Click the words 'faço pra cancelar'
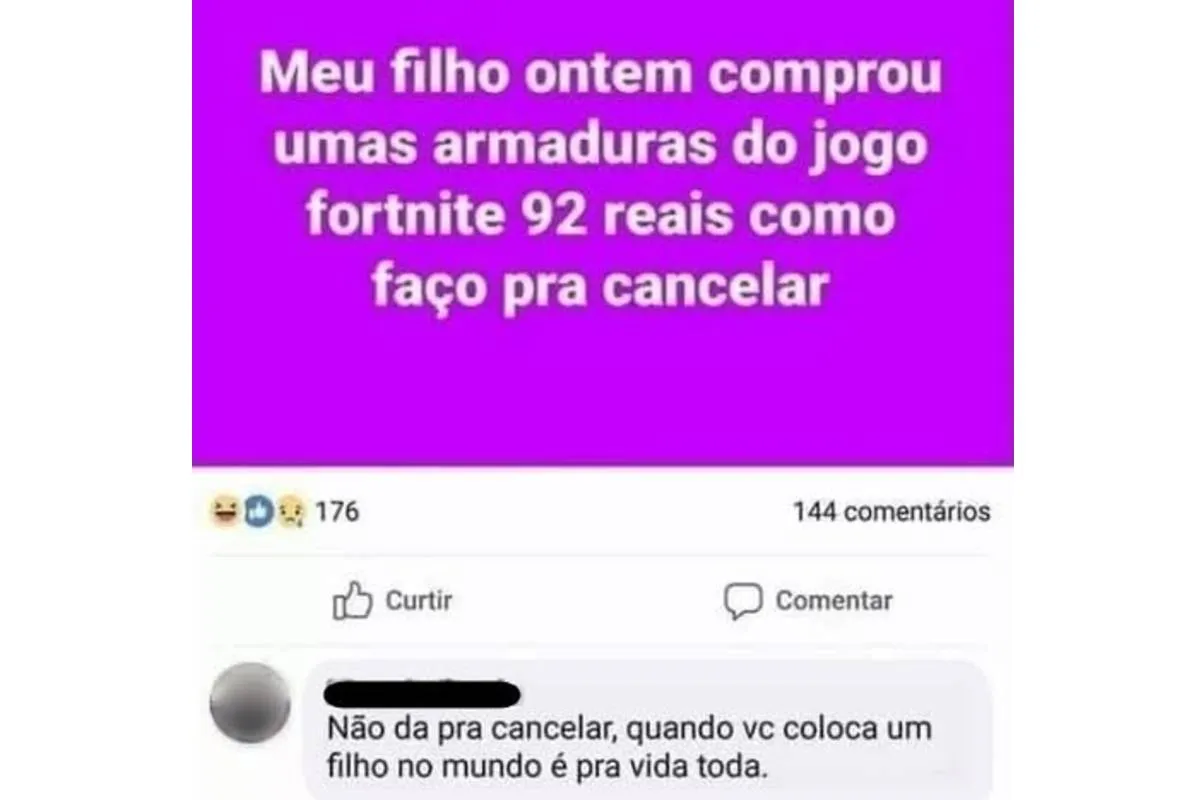Image resolution: width=1200 pixels, height=800 pixels. [x=601, y=288]
